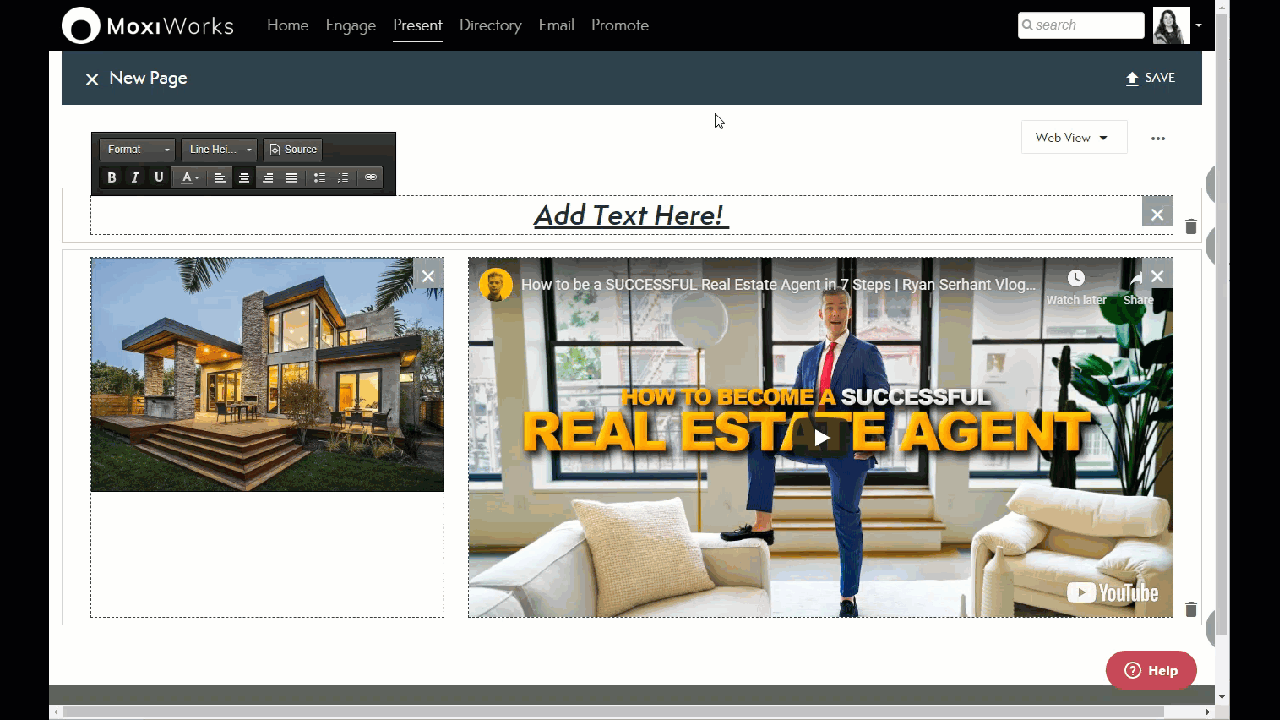Align text to the left

pyautogui.click(x=220, y=178)
